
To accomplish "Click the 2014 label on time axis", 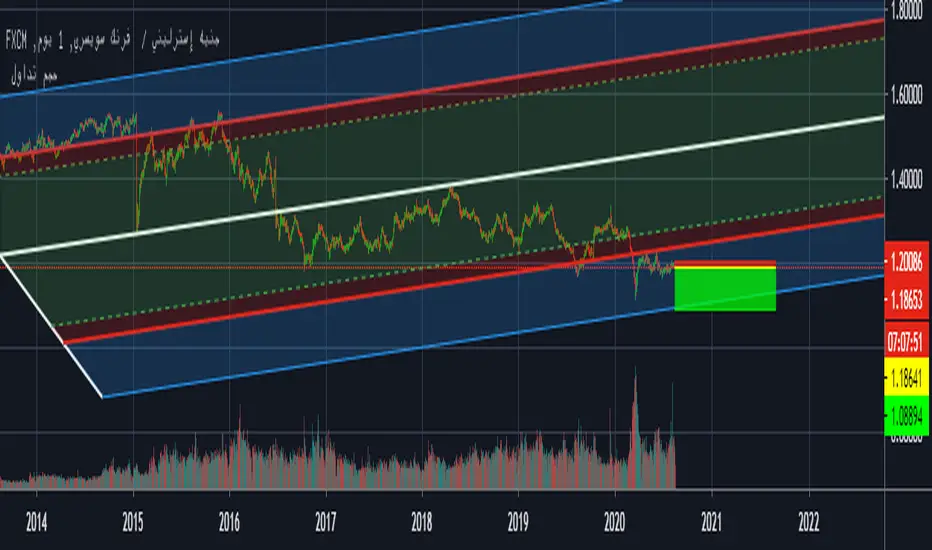I will tap(36, 522).
